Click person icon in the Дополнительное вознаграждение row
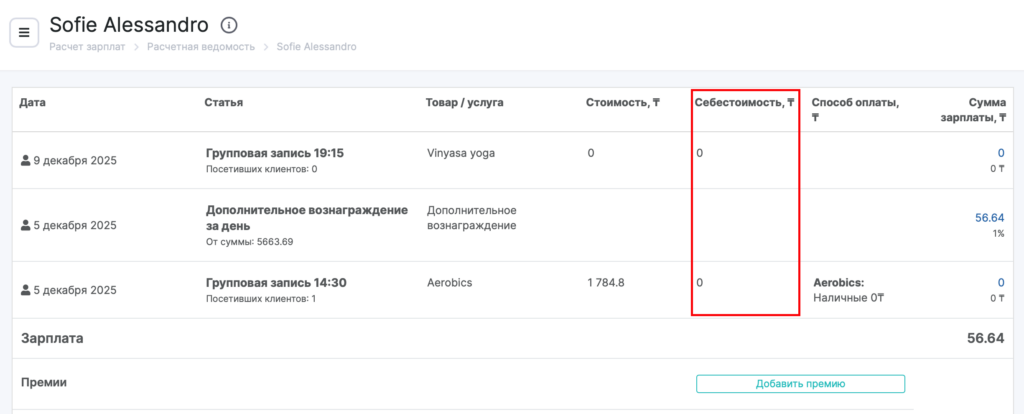The width and height of the screenshot is (1024, 414). [x=25, y=225]
